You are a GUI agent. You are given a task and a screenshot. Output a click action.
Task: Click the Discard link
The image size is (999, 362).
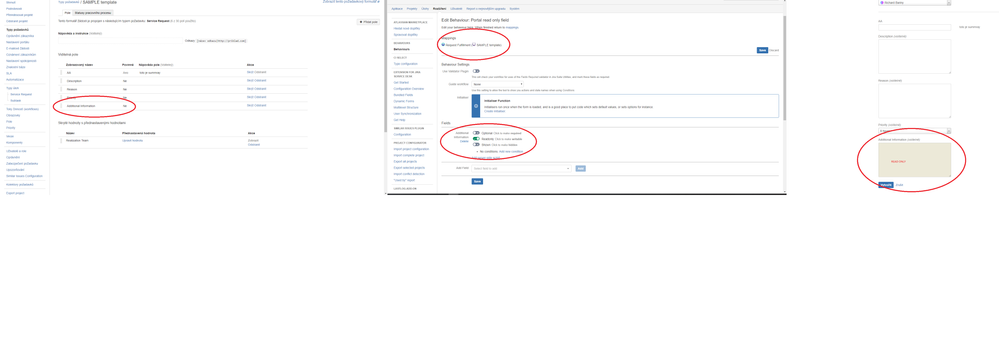(x=773, y=50)
